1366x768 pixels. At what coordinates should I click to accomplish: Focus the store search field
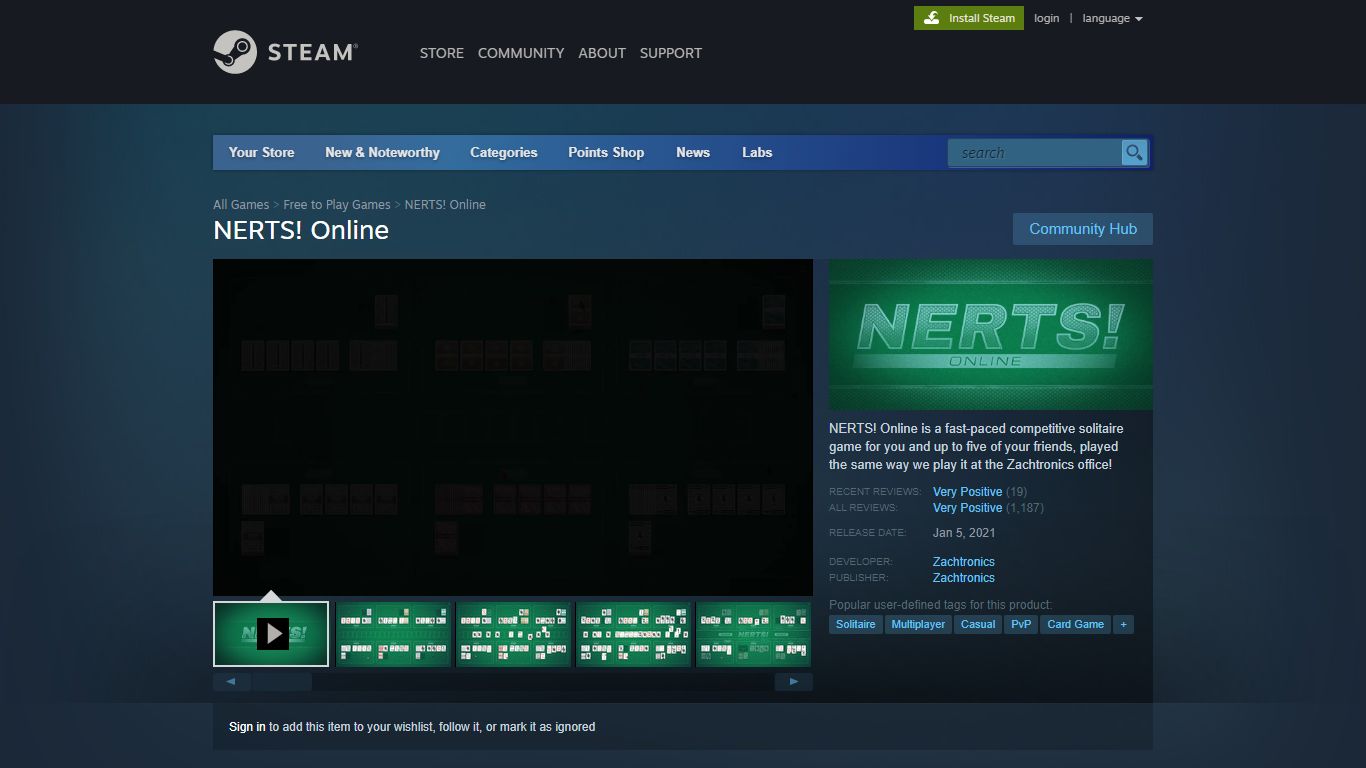coord(1035,152)
